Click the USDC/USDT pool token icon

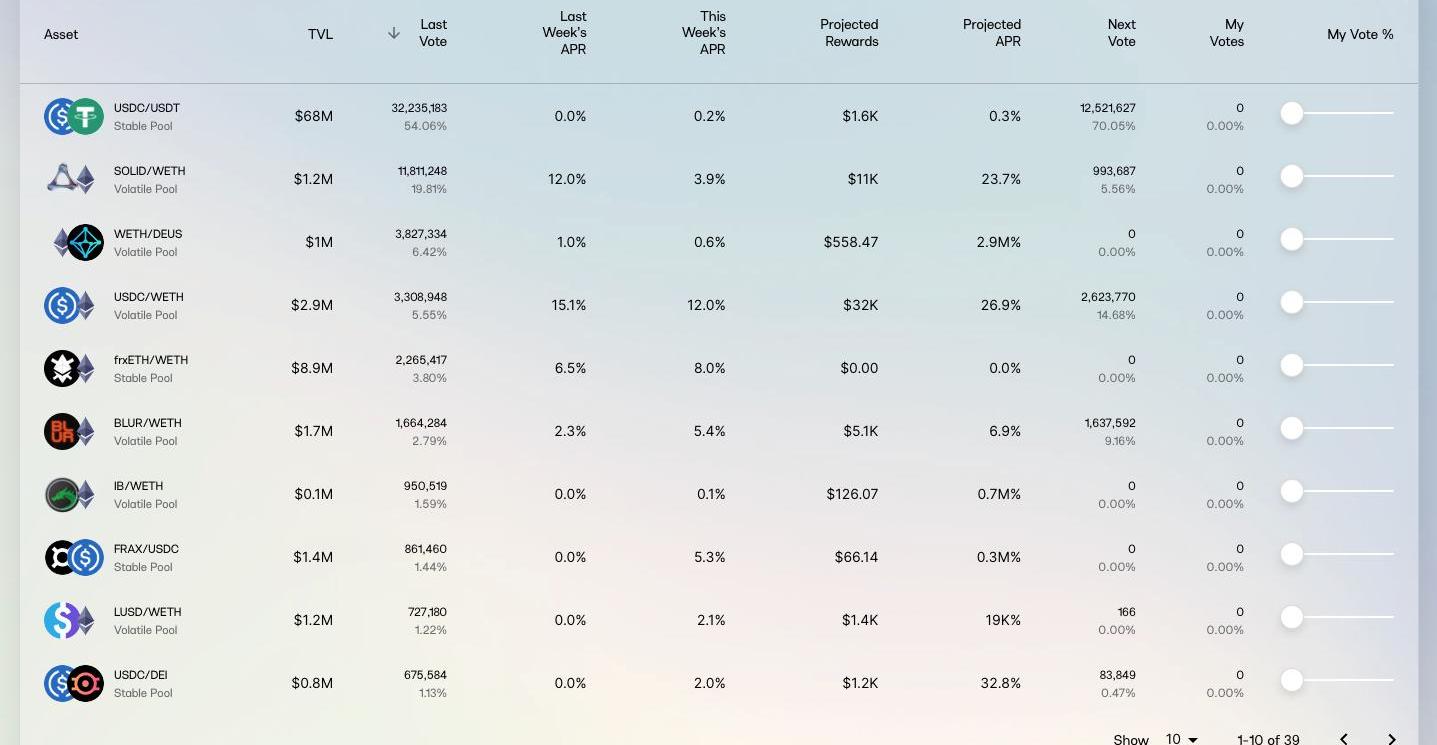pyautogui.click(x=74, y=117)
